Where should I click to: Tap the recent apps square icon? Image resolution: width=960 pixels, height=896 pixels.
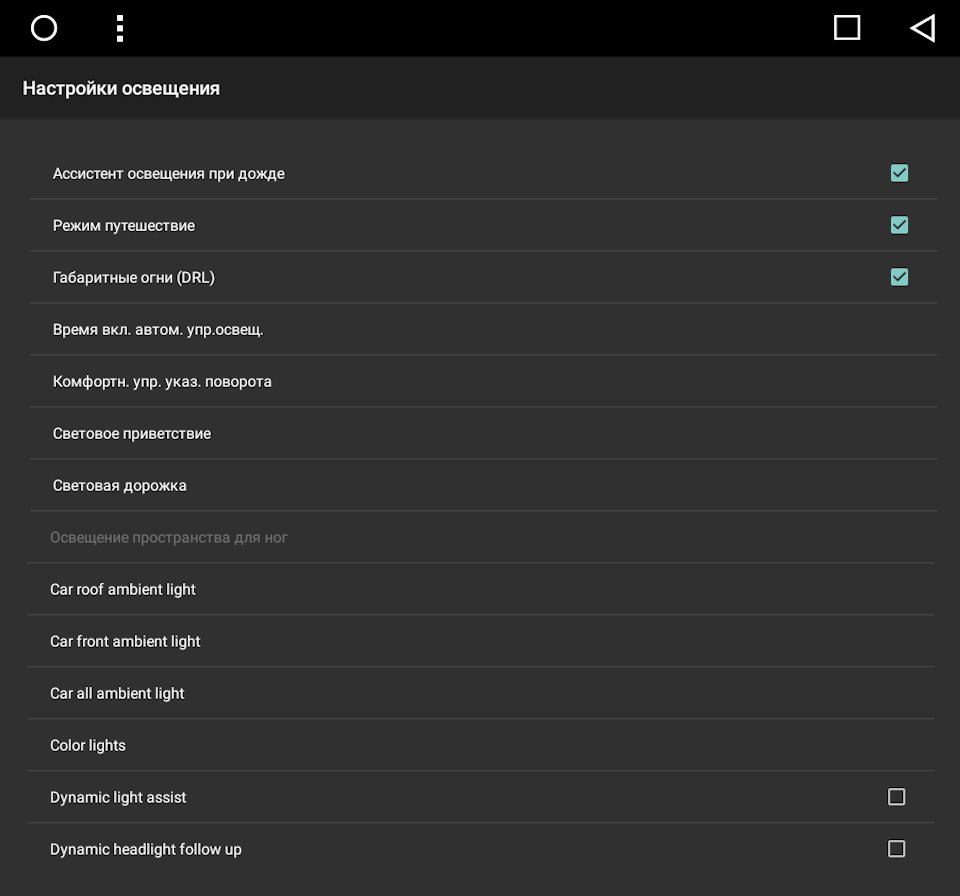847,28
